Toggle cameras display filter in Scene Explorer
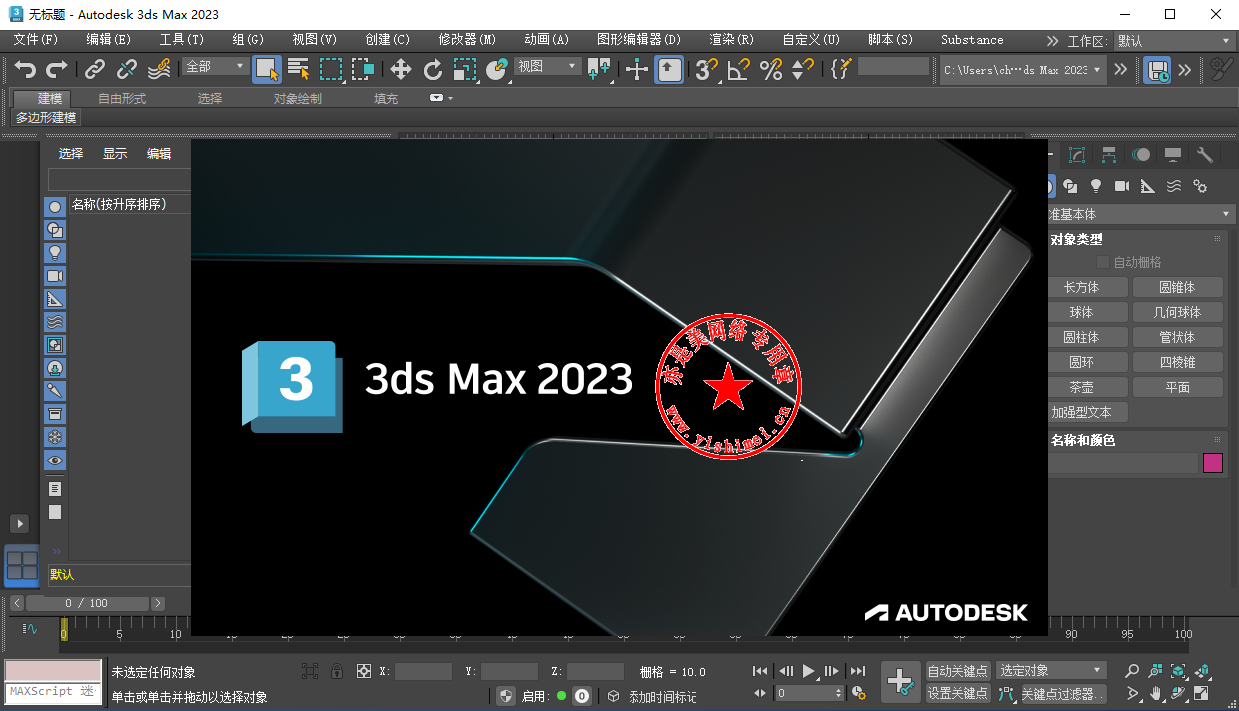The image size is (1239, 711). tap(55, 275)
